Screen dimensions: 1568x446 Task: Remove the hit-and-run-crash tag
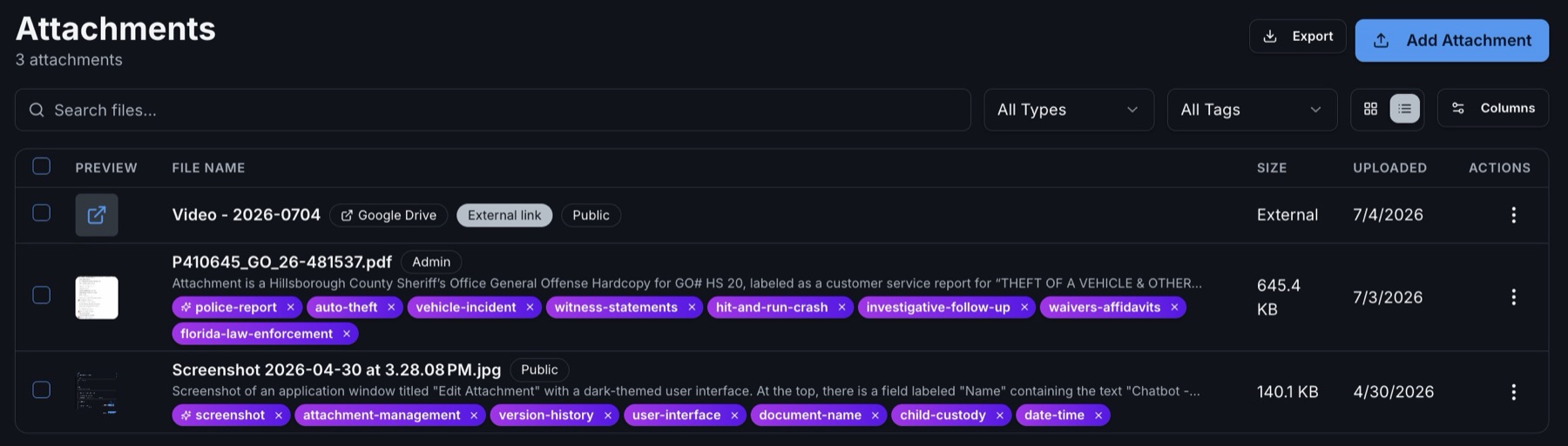(841, 307)
